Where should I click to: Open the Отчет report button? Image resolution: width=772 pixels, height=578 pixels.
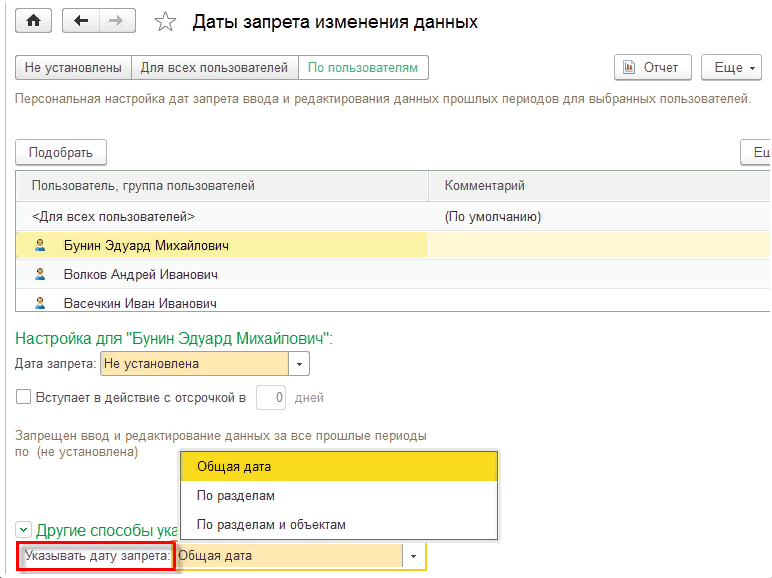pos(652,68)
